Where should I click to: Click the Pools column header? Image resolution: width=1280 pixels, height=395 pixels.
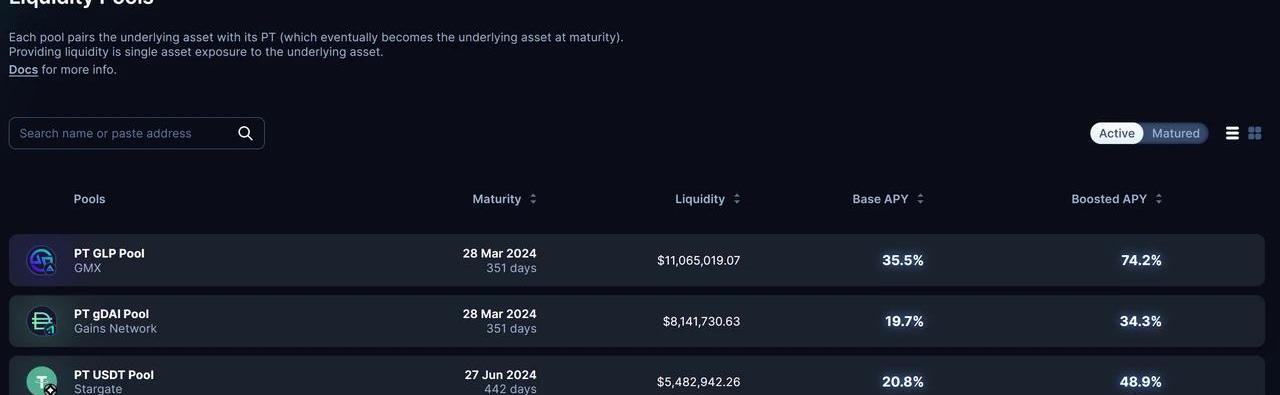(x=89, y=199)
